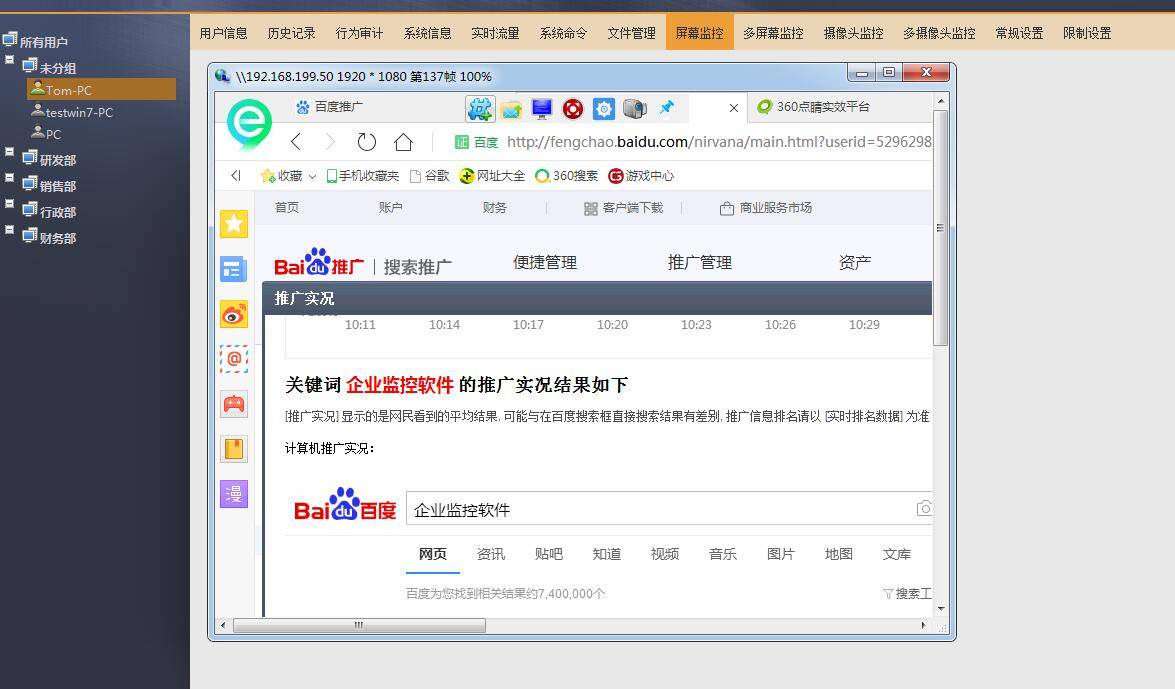Expand the 财务部 group

click(x=10, y=229)
